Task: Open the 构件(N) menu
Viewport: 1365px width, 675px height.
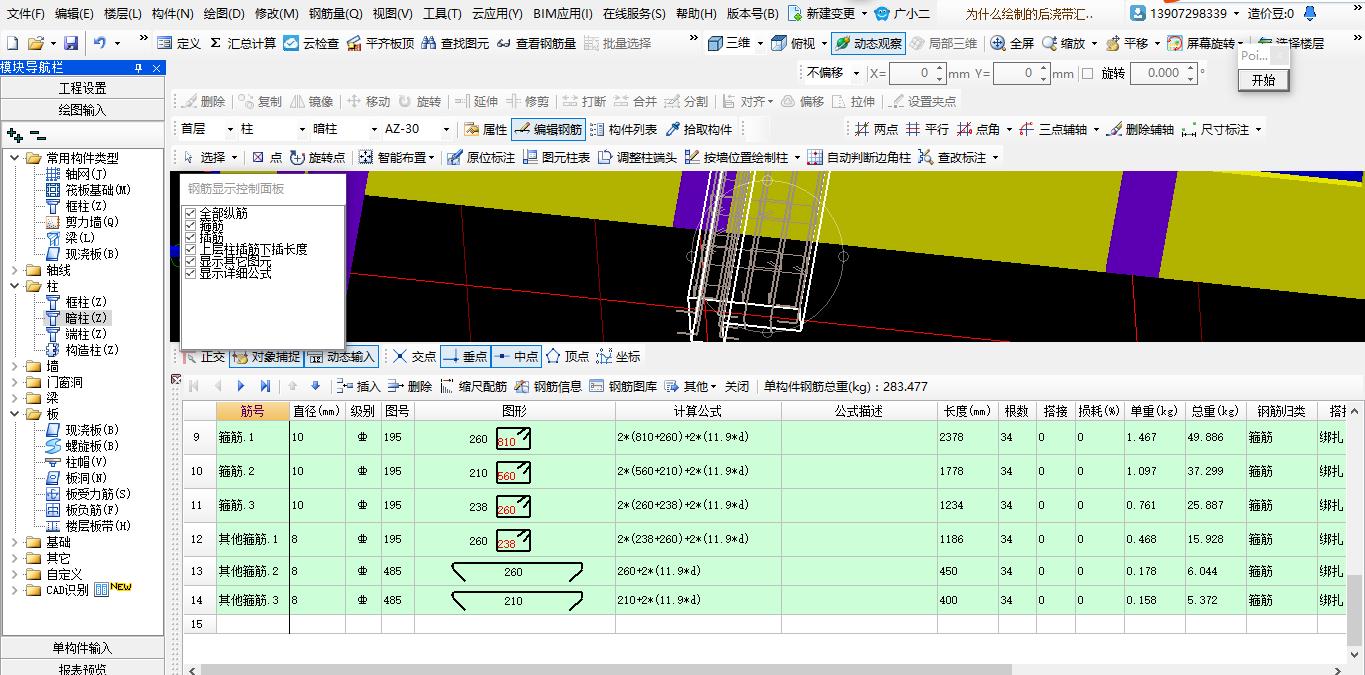Action: point(172,14)
